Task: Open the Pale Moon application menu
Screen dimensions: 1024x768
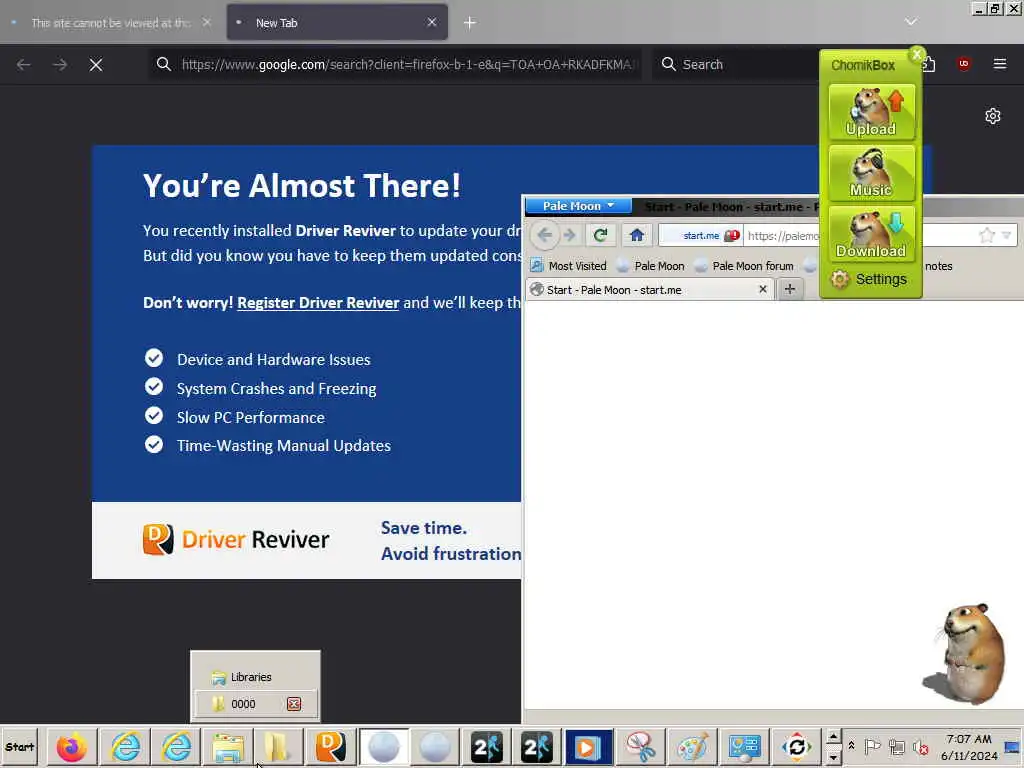Action: (x=578, y=206)
